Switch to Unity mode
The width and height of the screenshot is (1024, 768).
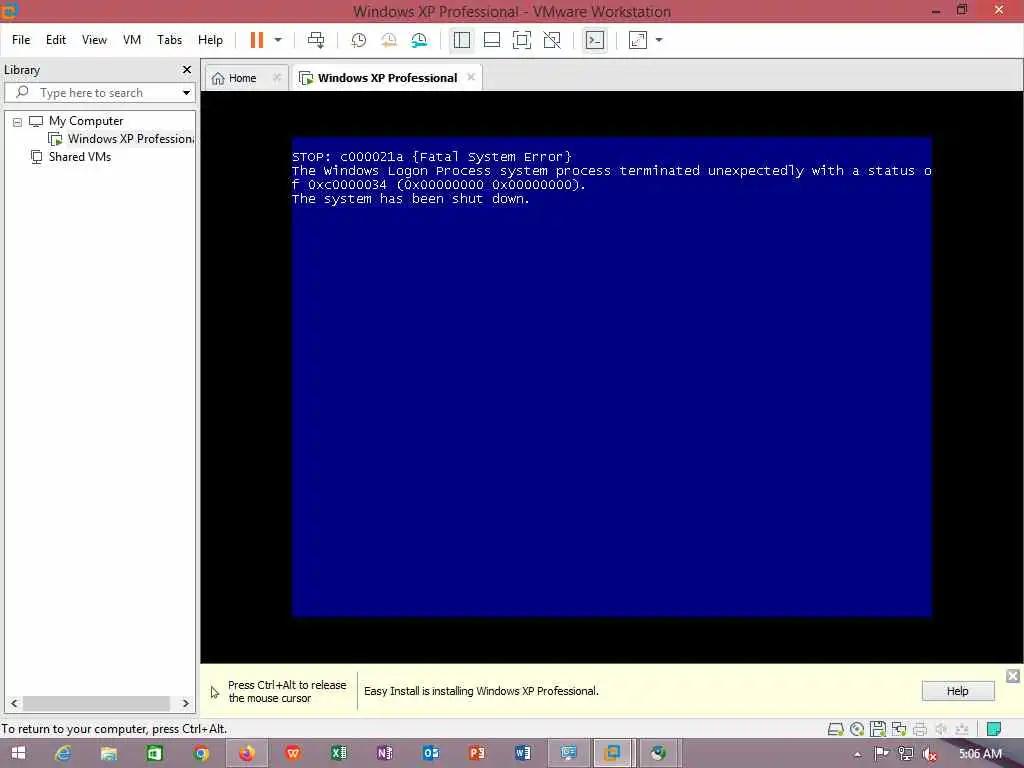(552, 40)
